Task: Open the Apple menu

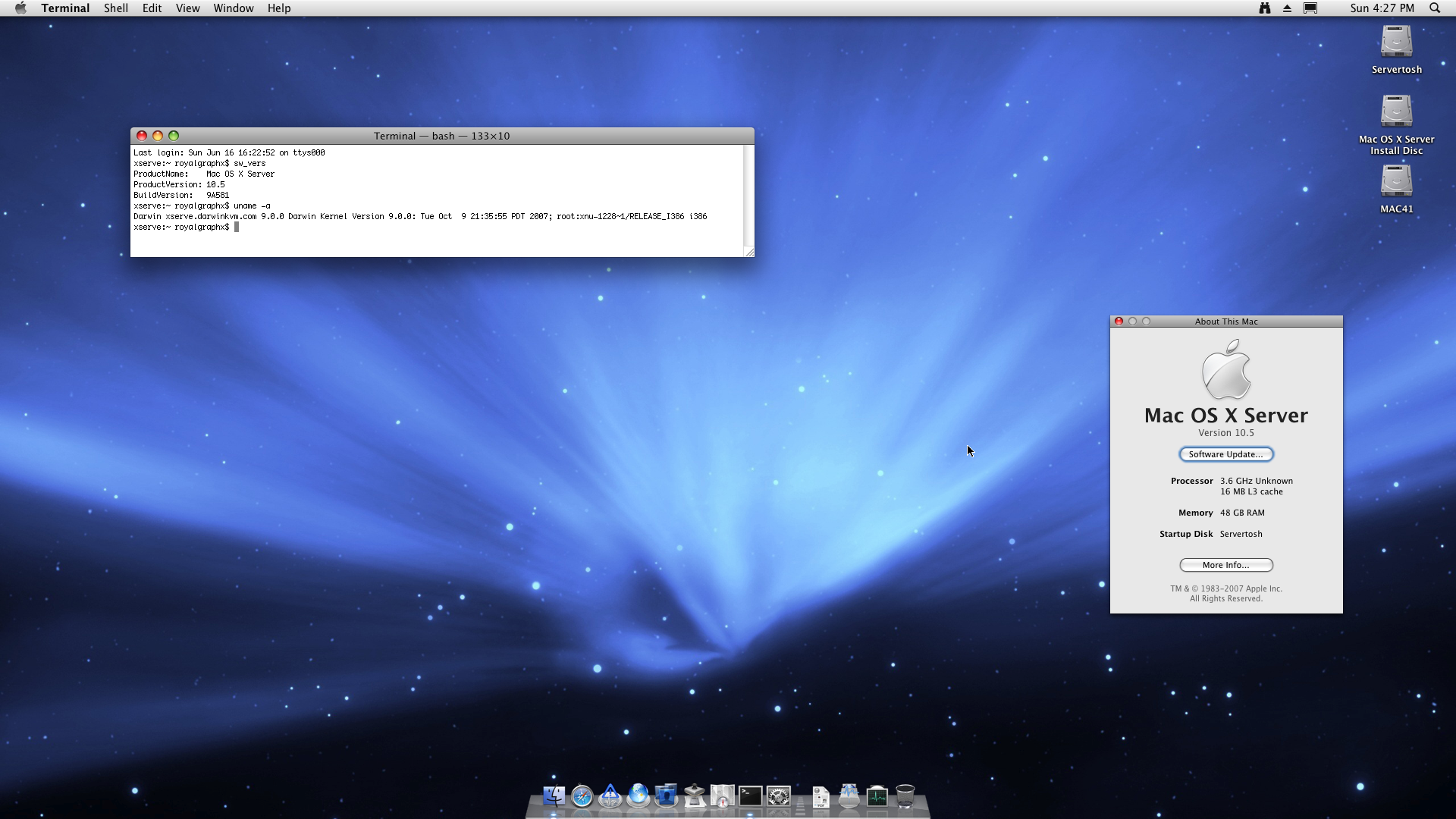Action: tap(20, 8)
